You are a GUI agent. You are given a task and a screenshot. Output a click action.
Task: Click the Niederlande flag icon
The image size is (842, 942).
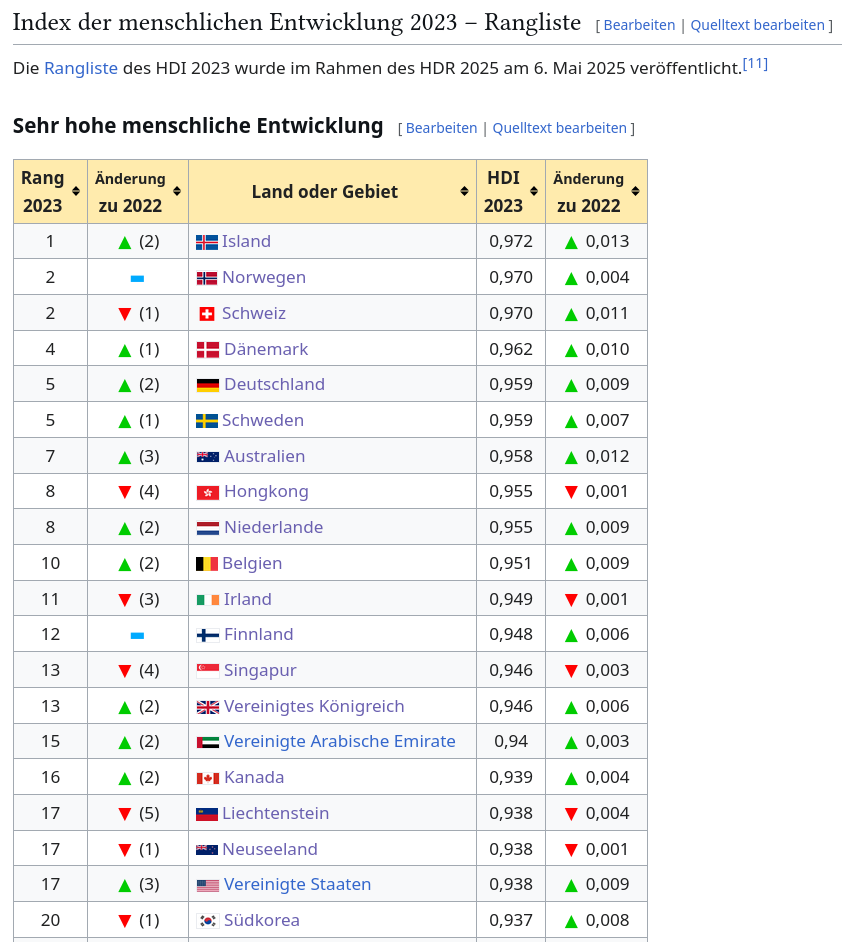tap(208, 528)
